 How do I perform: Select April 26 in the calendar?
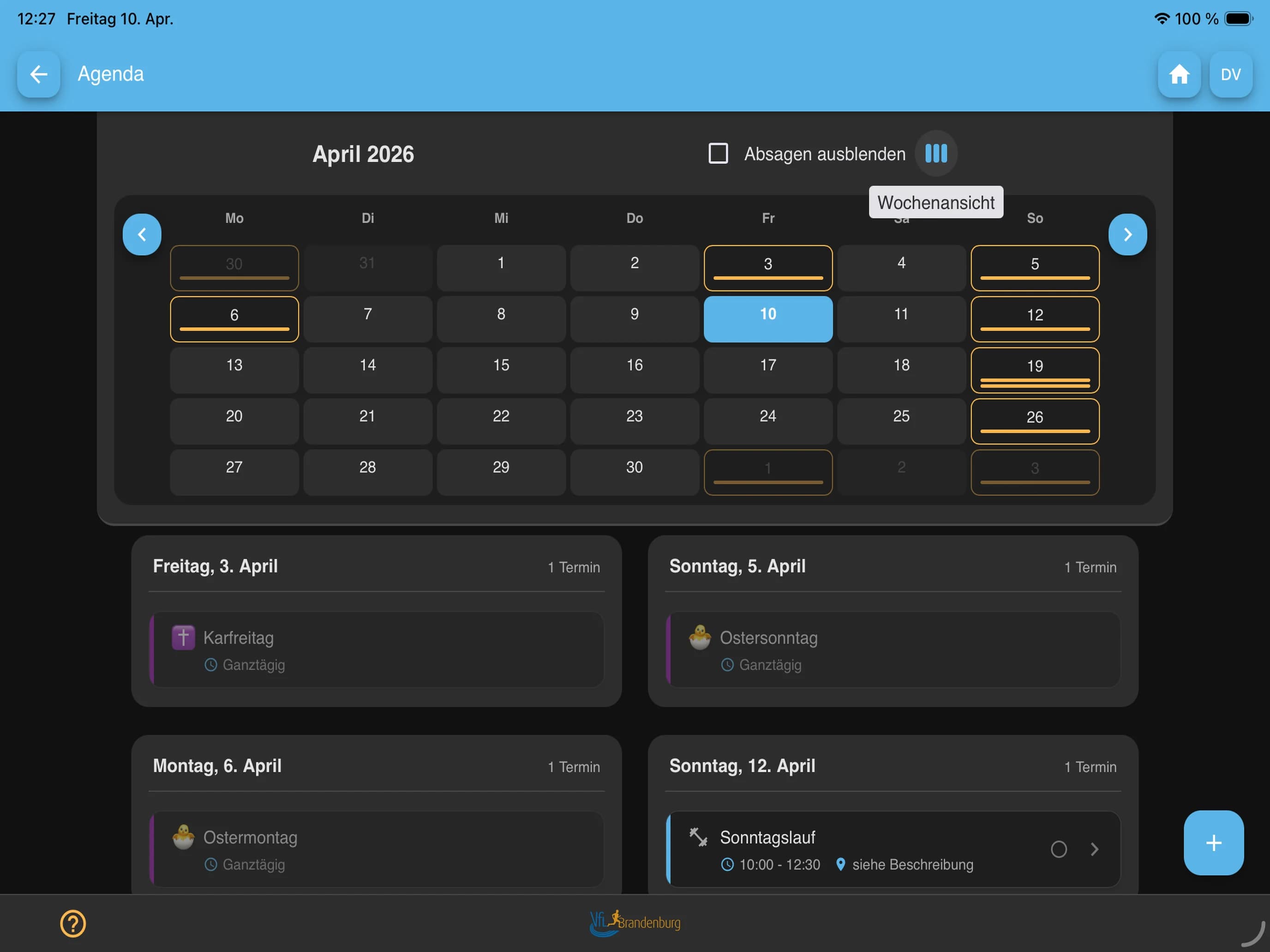(1035, 421)
